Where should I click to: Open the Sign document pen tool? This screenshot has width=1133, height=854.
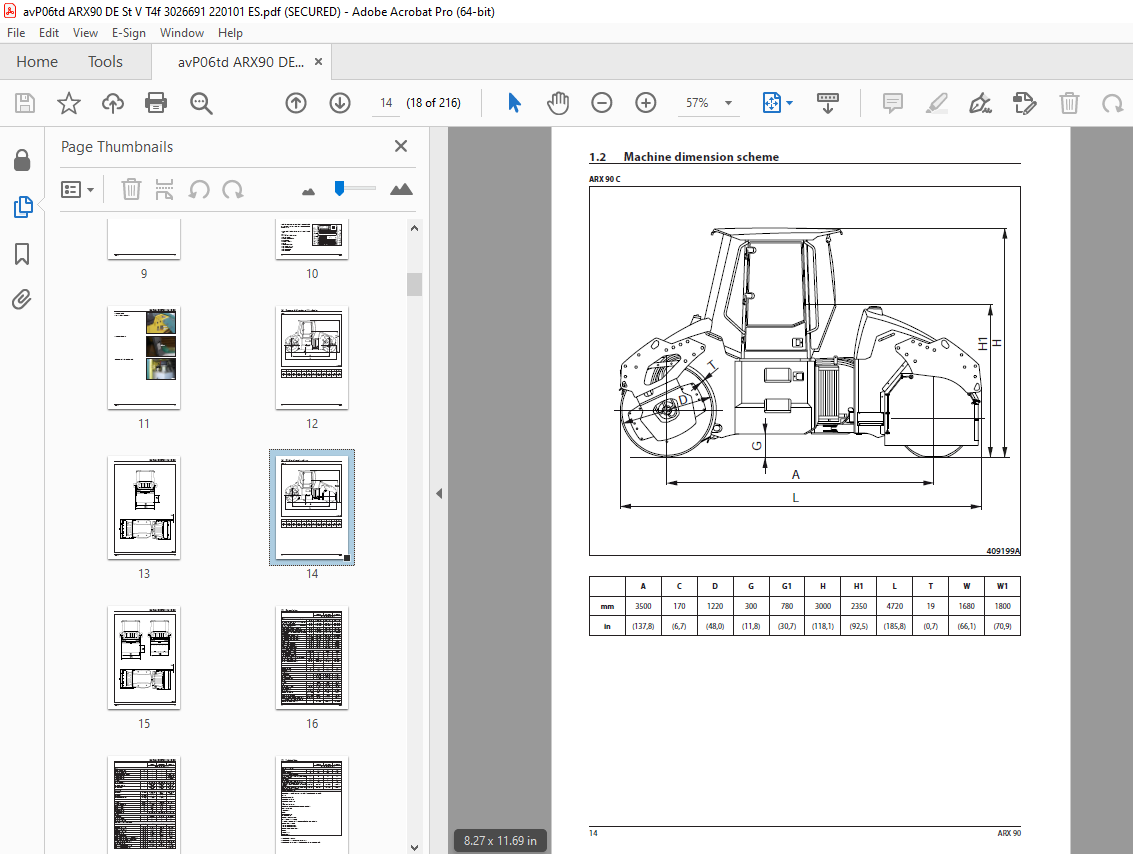click(x=981, y=103)
